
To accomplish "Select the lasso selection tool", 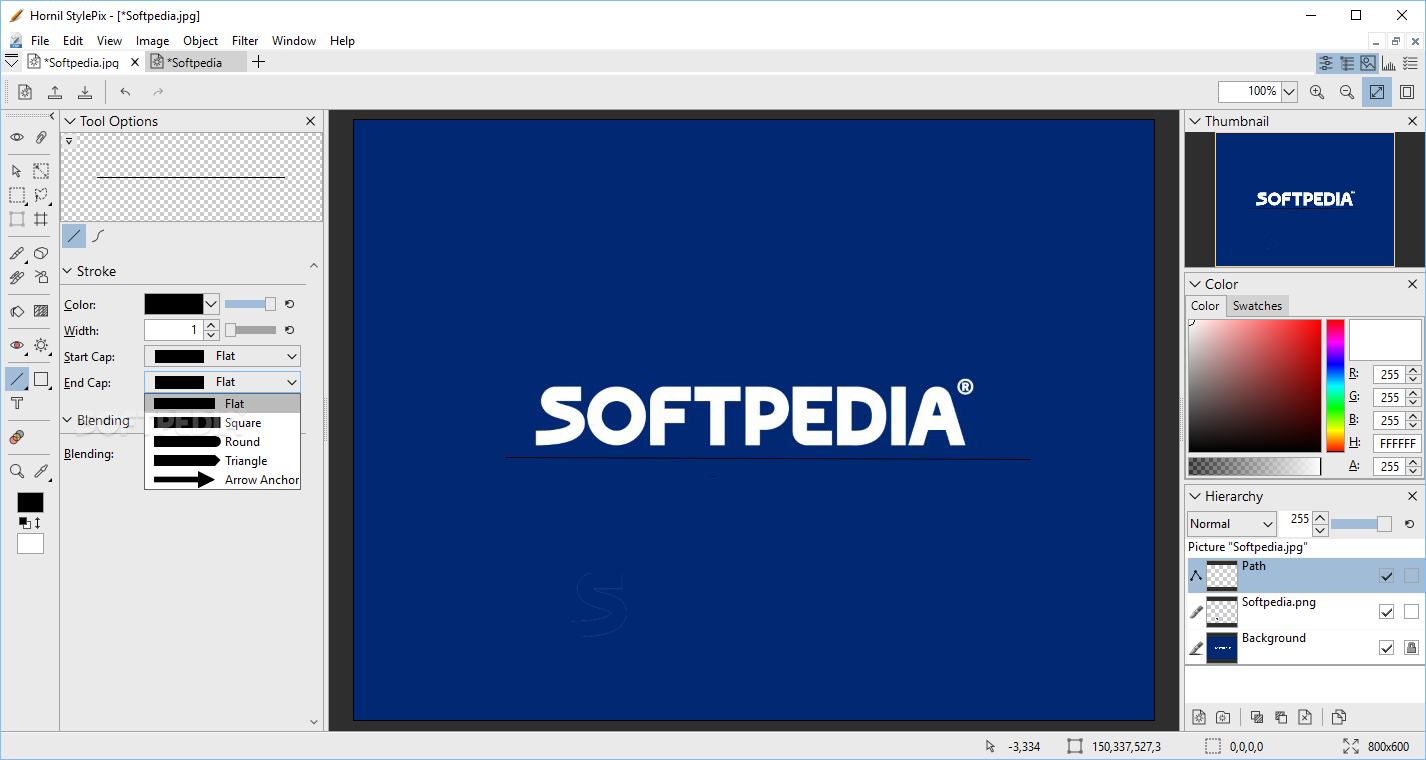I will (x=41, y=195).
